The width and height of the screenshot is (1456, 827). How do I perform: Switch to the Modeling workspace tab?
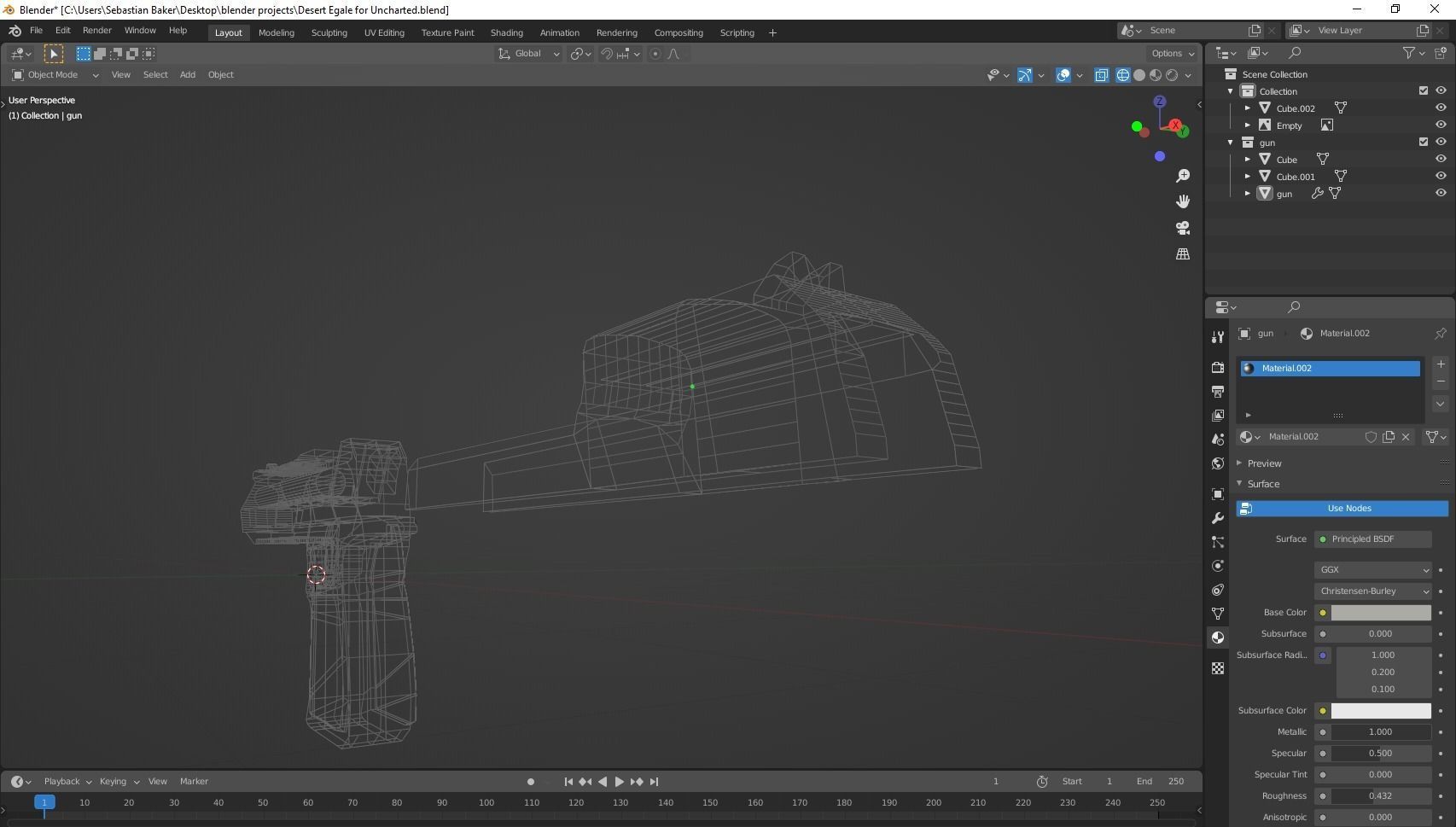[x=277, y=32]
